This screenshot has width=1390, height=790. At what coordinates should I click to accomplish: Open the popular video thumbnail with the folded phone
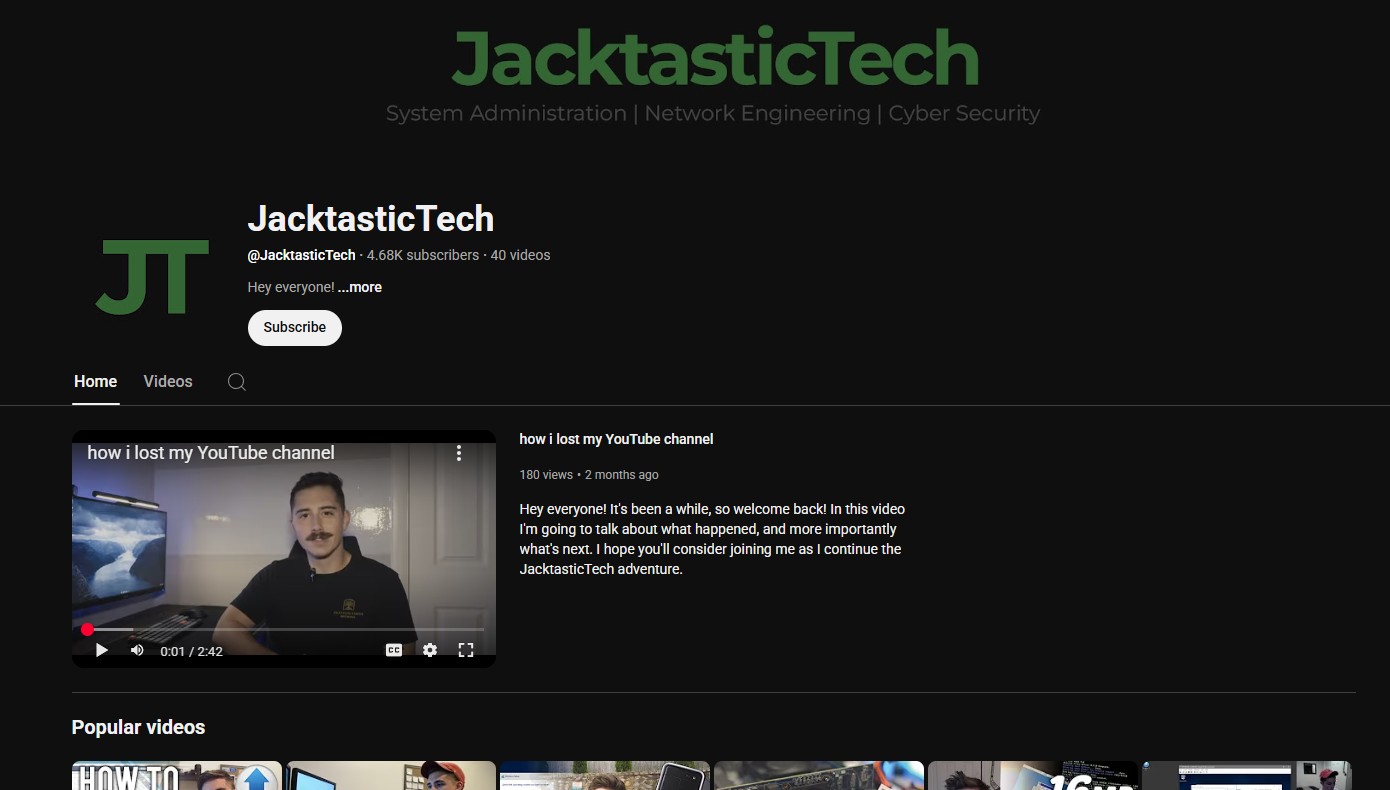(604, 776)
